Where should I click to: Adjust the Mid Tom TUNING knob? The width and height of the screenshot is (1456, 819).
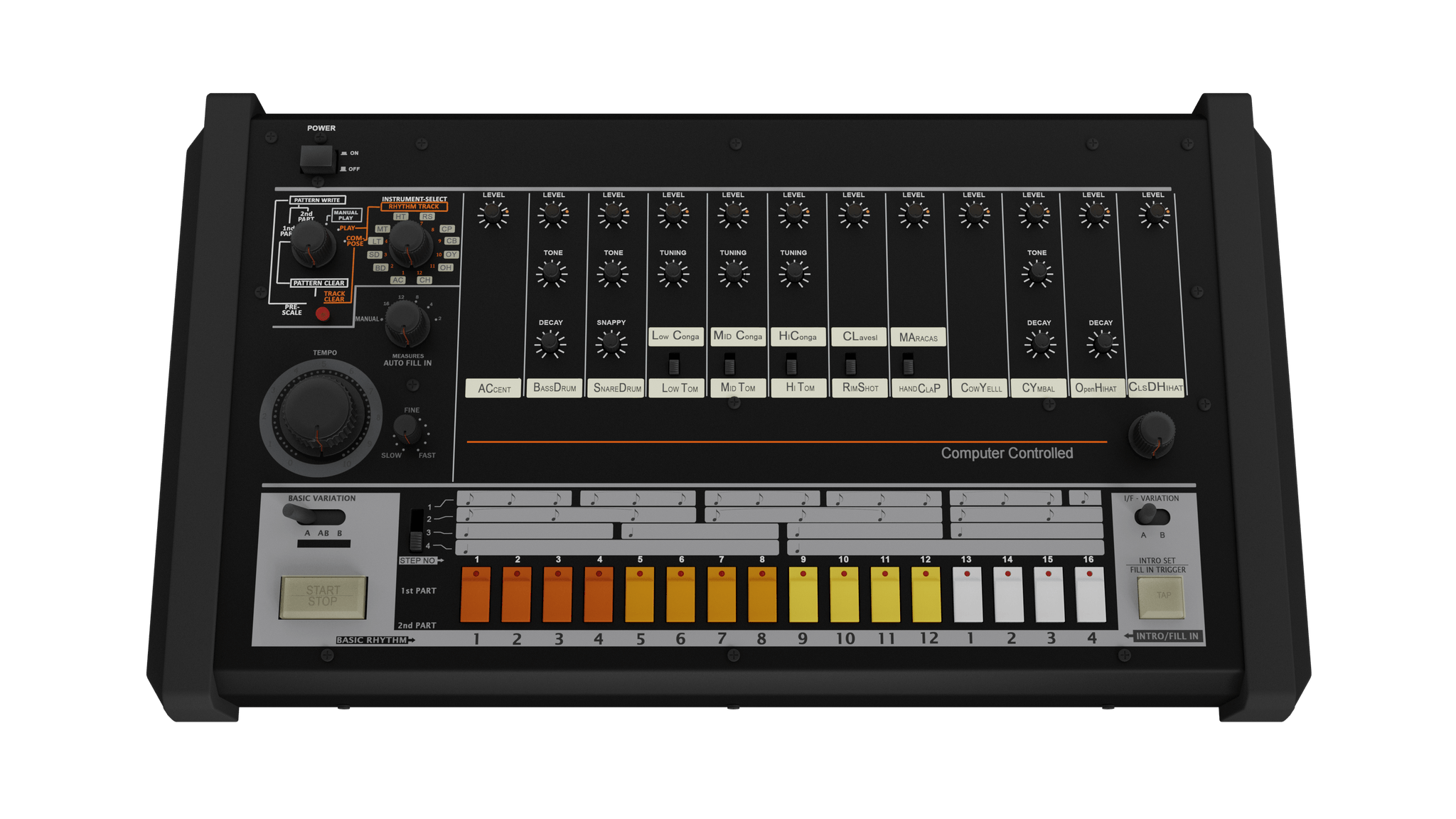point(733,273)
